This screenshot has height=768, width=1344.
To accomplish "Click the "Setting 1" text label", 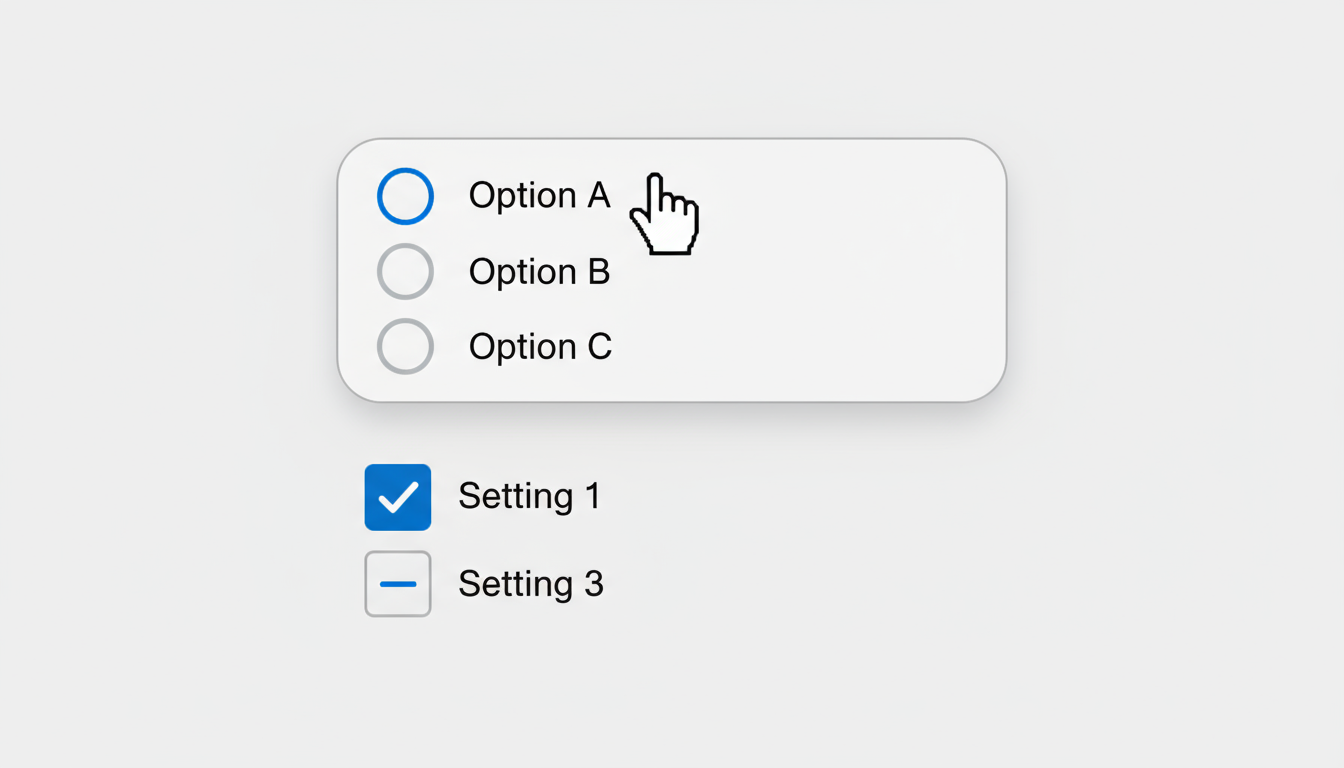I will (529, 496).
